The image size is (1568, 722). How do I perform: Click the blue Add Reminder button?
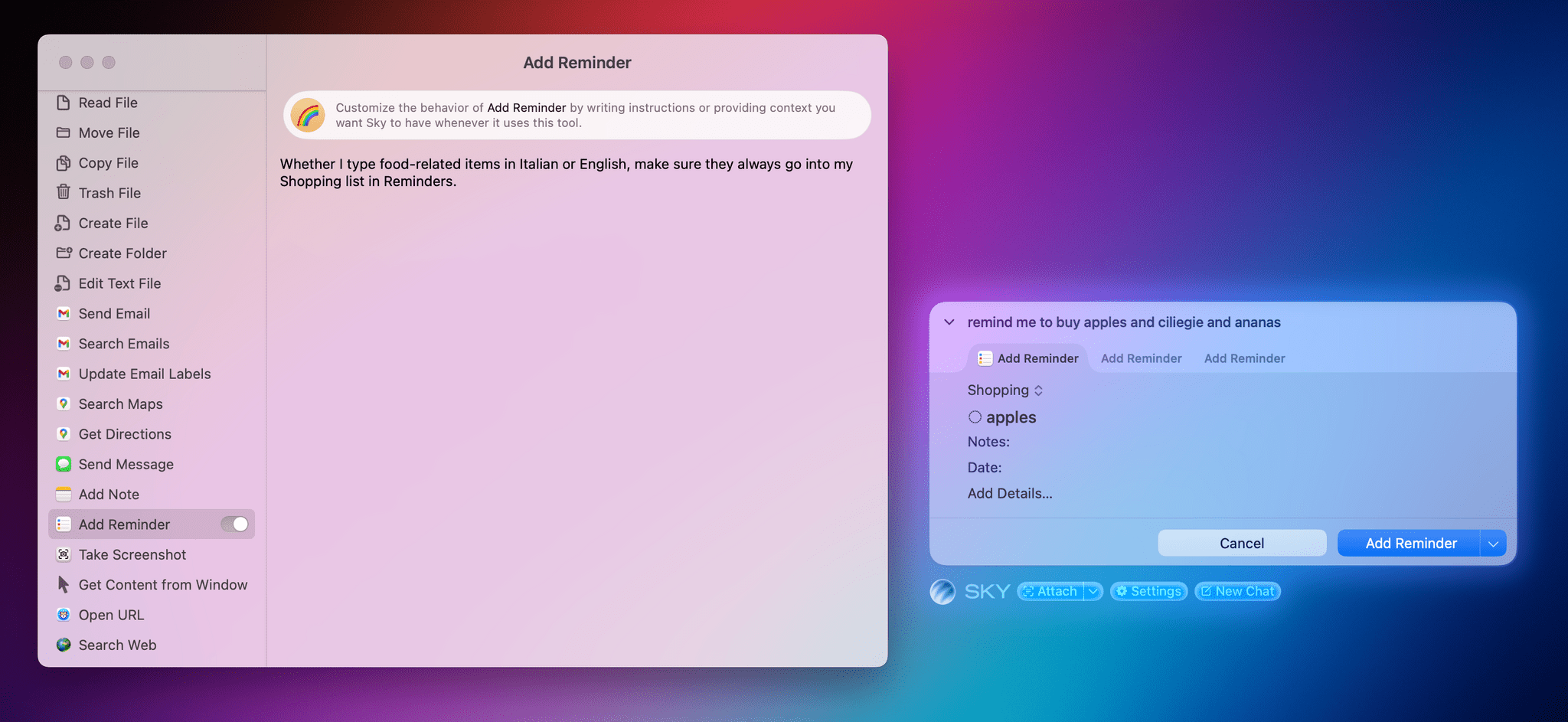1410,544
